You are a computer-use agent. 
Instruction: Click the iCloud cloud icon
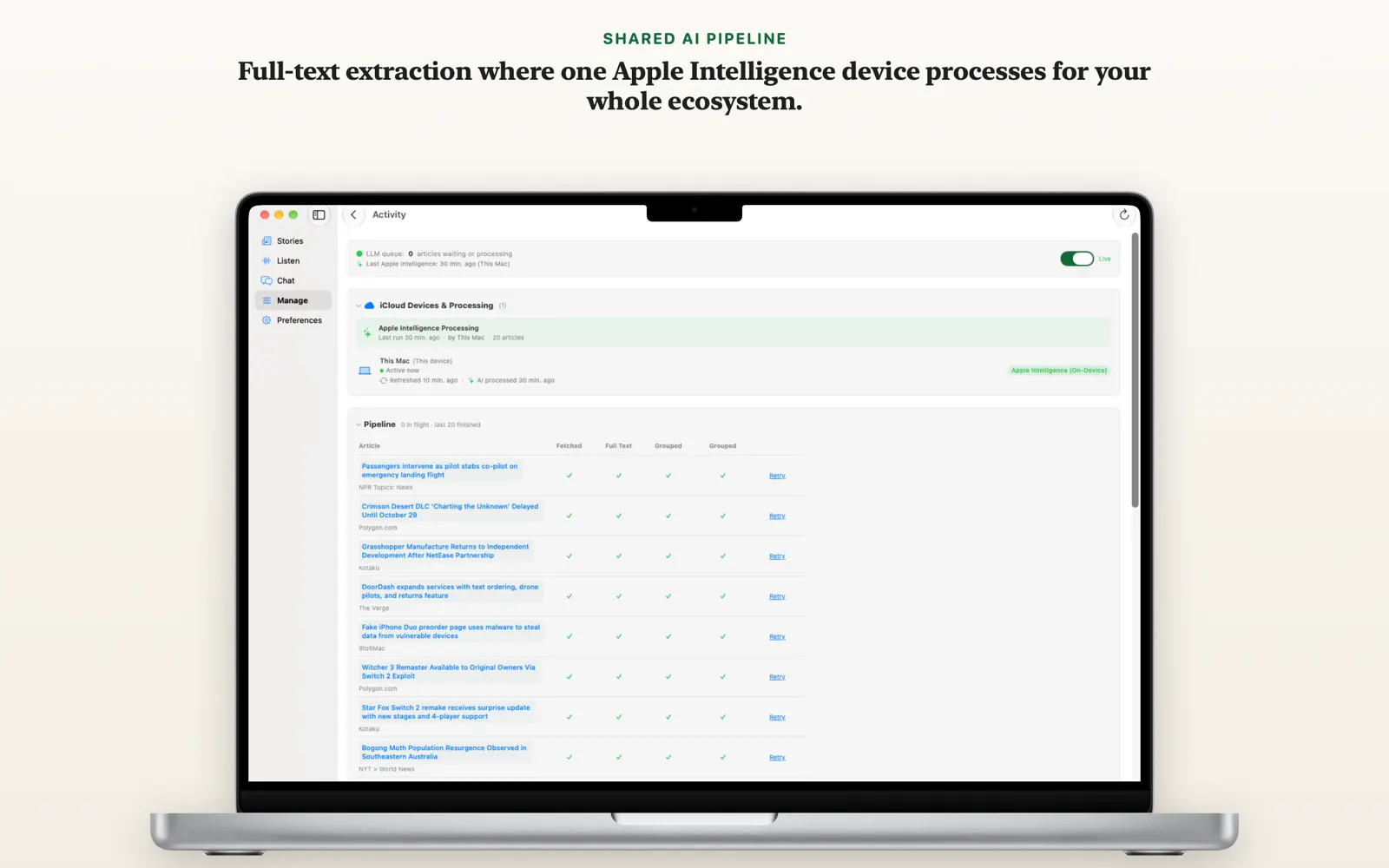[369, 306]
